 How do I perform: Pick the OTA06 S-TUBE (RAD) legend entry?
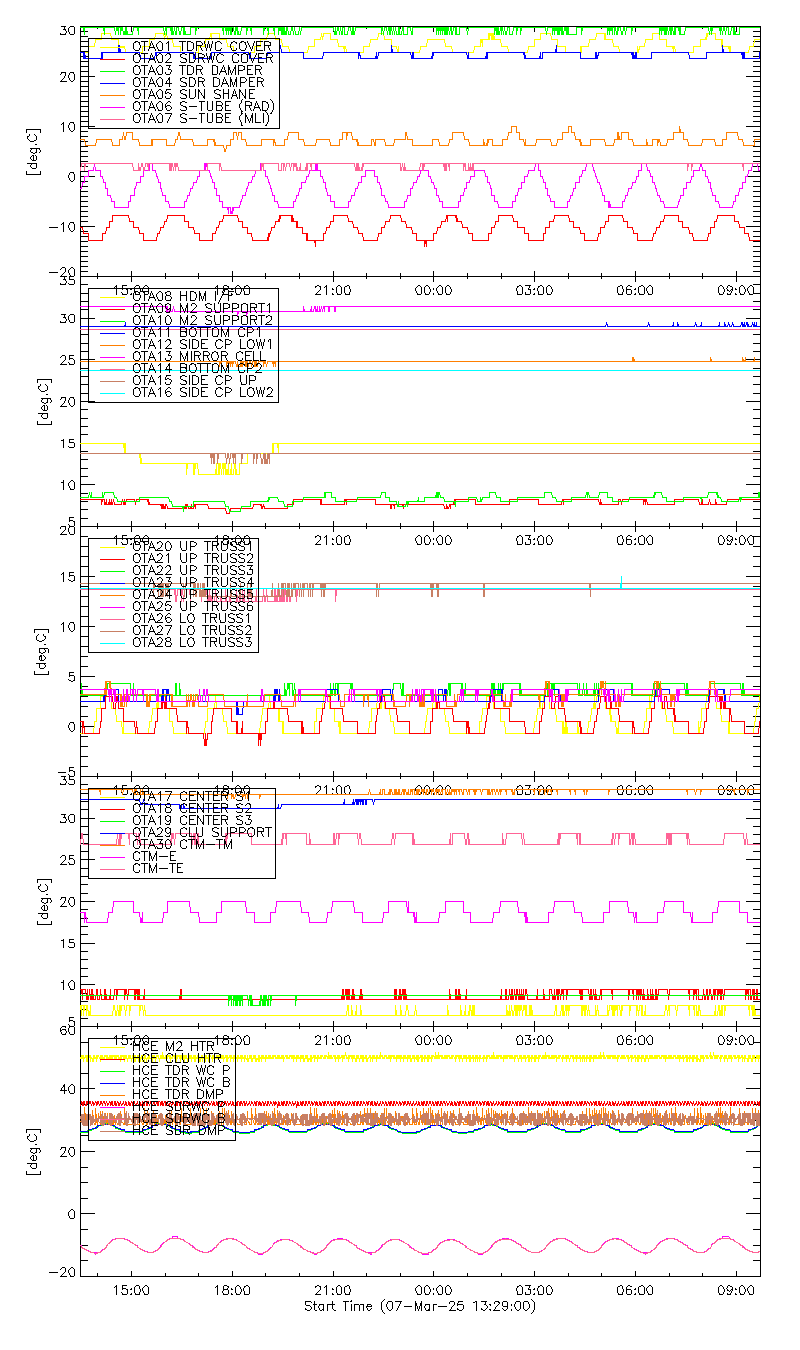pyautogui.click(x=203, y=106)
